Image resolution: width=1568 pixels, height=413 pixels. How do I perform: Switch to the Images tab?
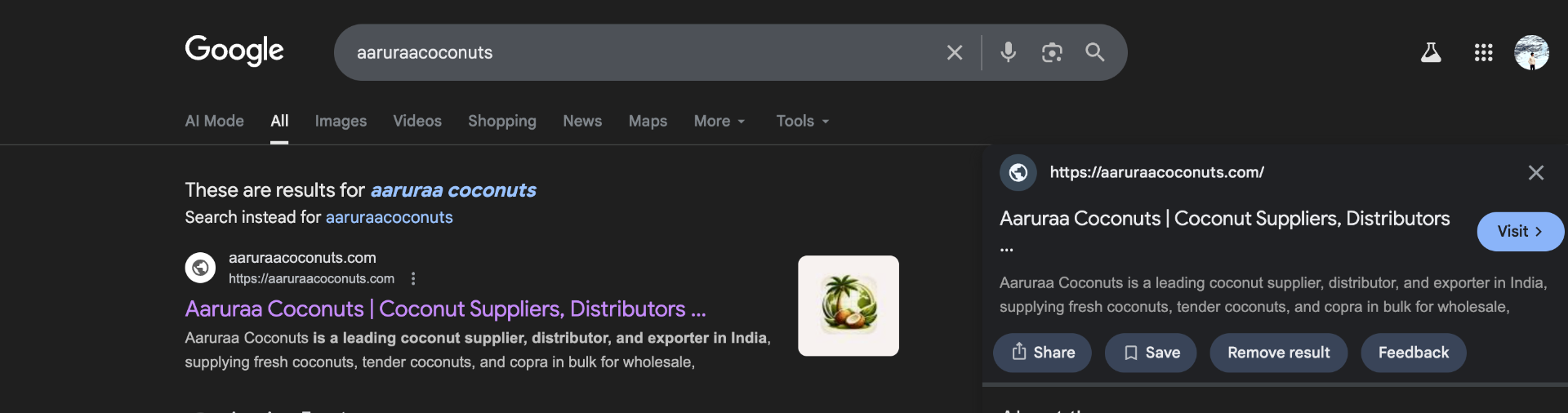341,121
